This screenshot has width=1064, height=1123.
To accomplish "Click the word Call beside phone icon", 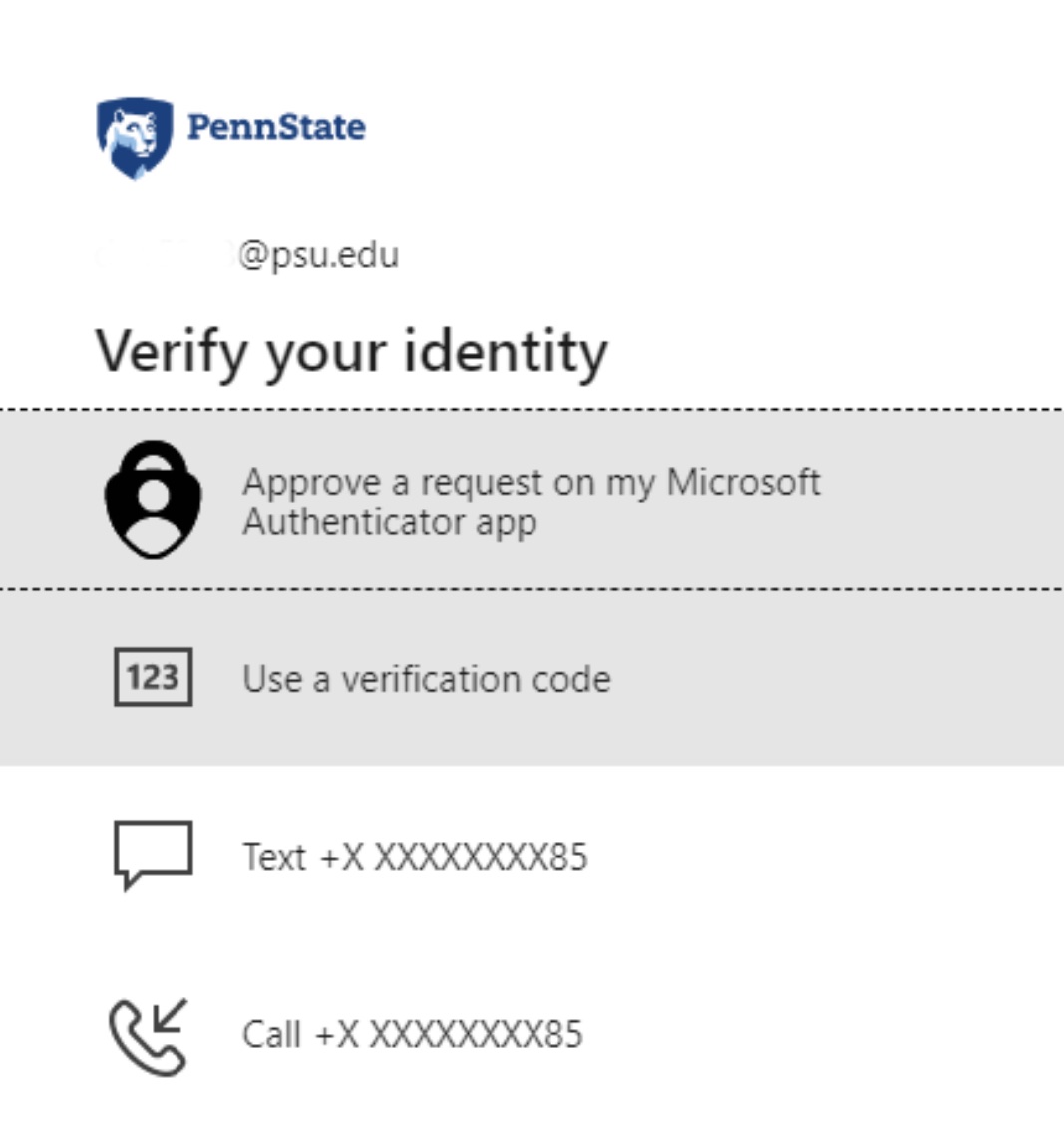I will (x=271, y=1034).
